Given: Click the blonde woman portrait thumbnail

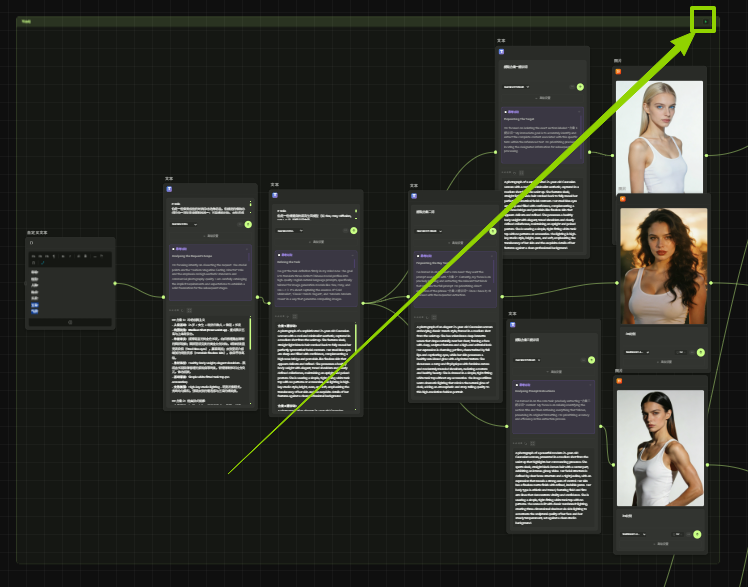Looking at the screenshot, I should 659,137.
